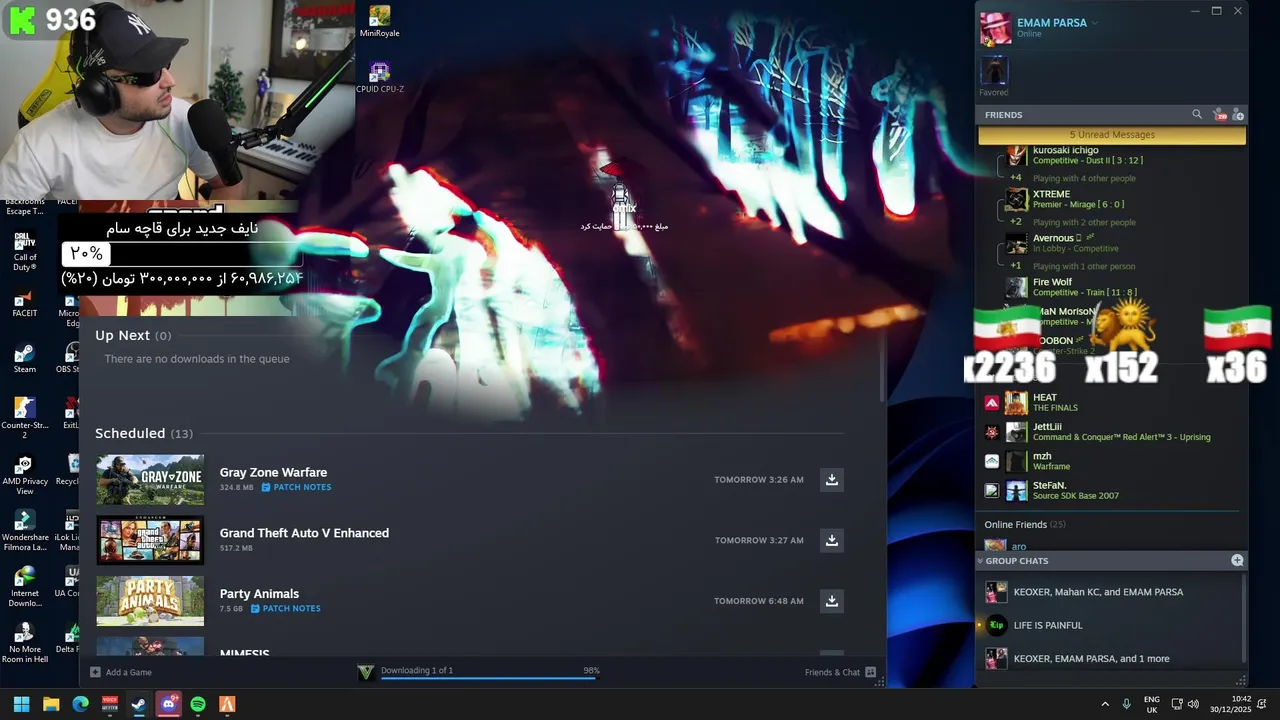Open Counter-Strike 2 desktop icon

pos(25,417)
